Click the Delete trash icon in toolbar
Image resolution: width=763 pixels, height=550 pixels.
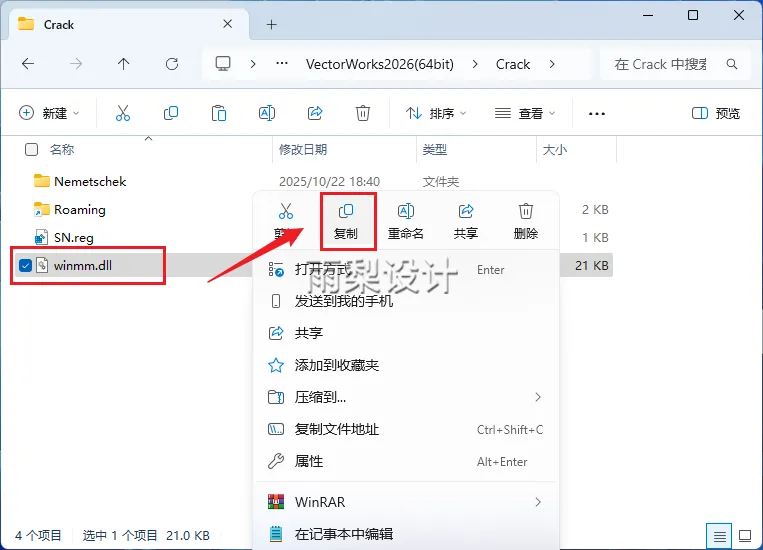pos(363,113)
